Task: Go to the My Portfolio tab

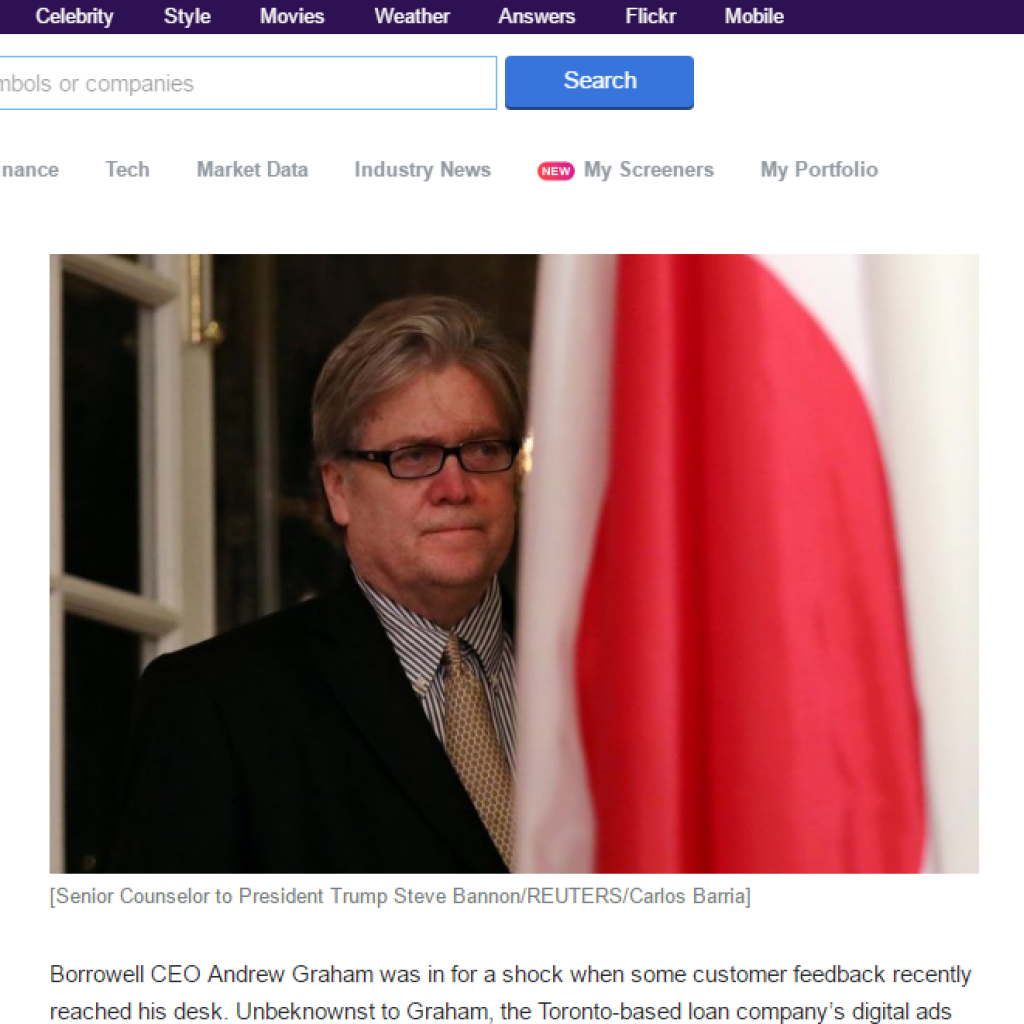Action: (x=819, y=170)
